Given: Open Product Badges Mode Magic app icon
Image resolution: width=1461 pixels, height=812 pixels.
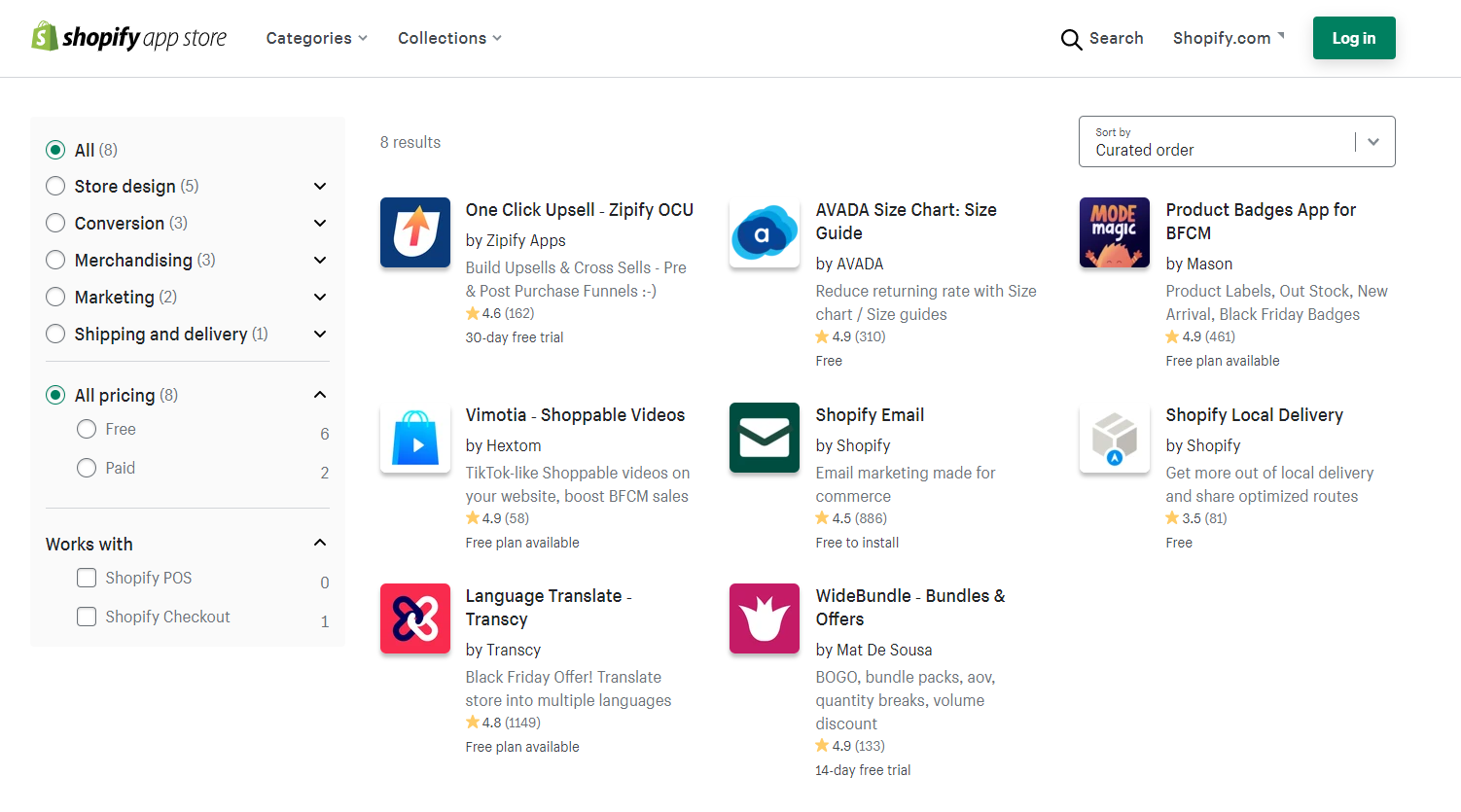Looking at the screenshot, I should point(1115,232).
